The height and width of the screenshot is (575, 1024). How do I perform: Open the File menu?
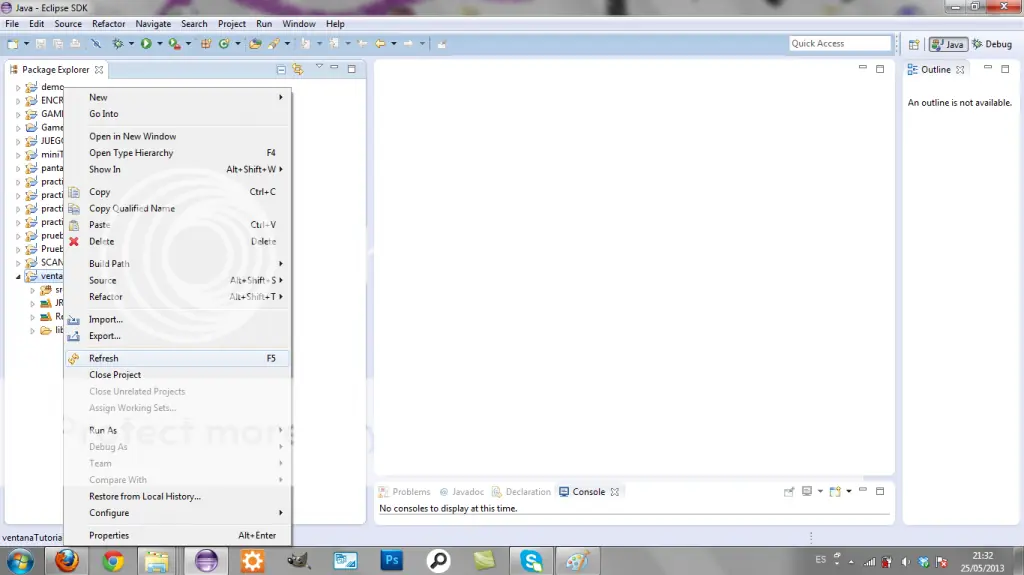point(12,24)
